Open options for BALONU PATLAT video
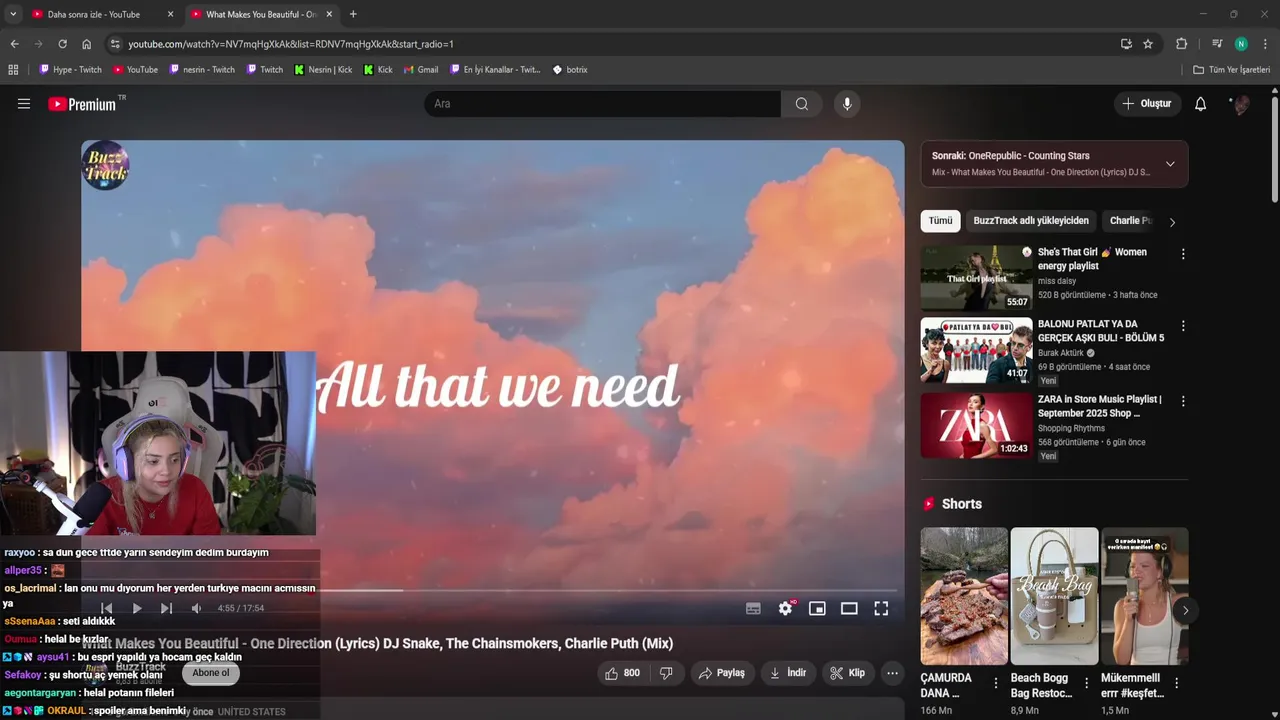Image resolution: width=1280 pixels, height=720 pixels. 1183,326
